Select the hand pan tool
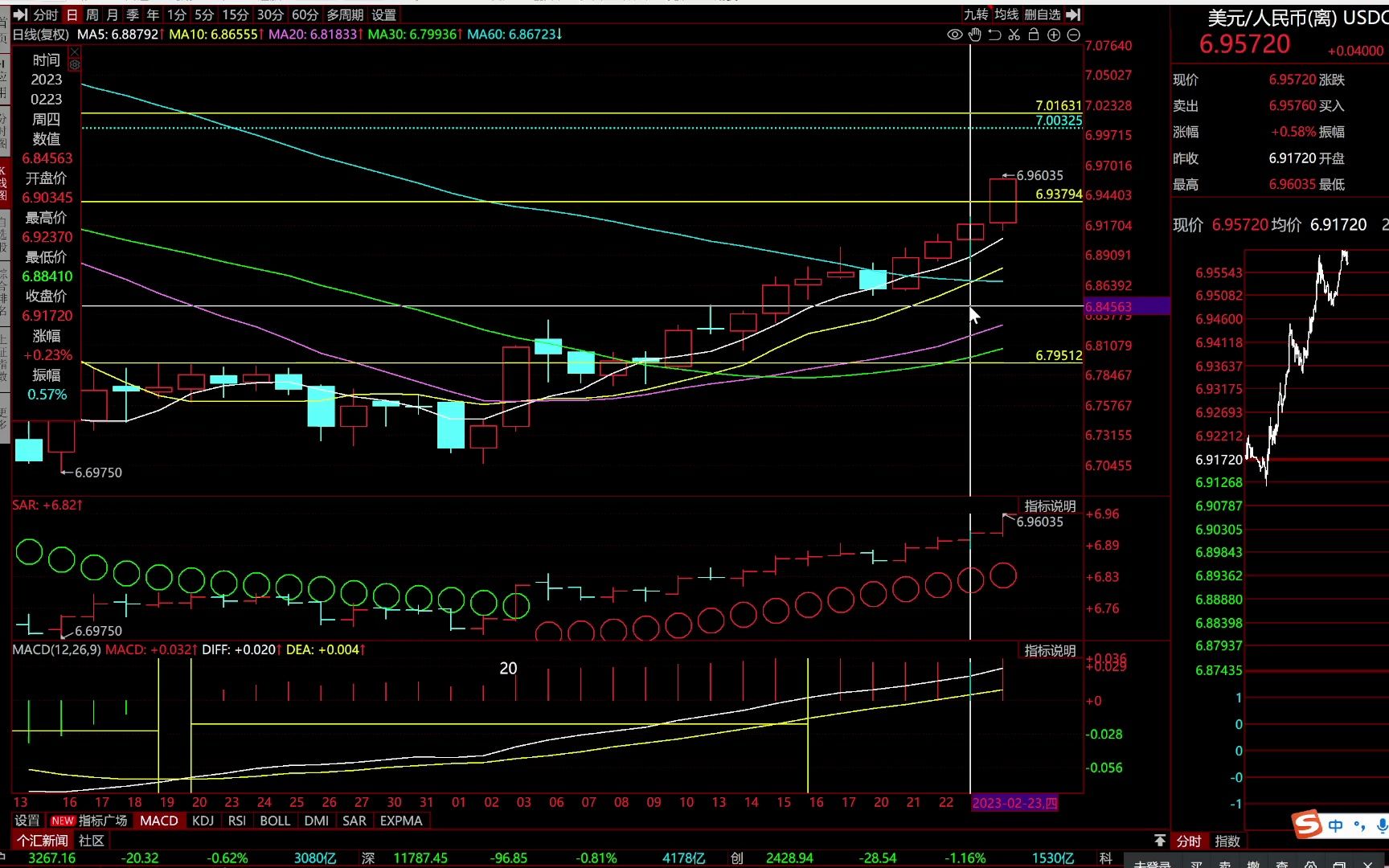Screen dimensions: 1389x868 point(975,35)
